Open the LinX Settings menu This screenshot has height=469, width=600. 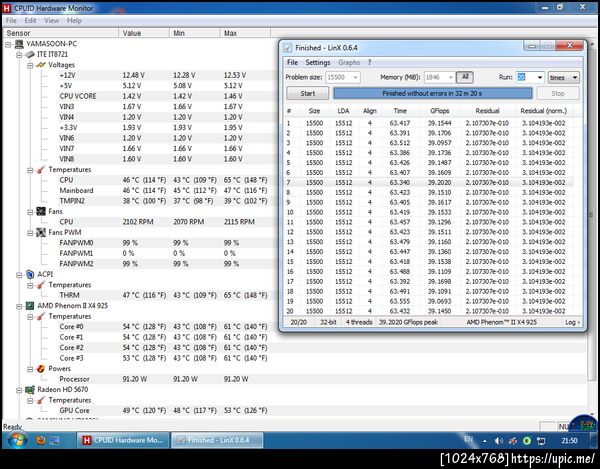[318, 62]
